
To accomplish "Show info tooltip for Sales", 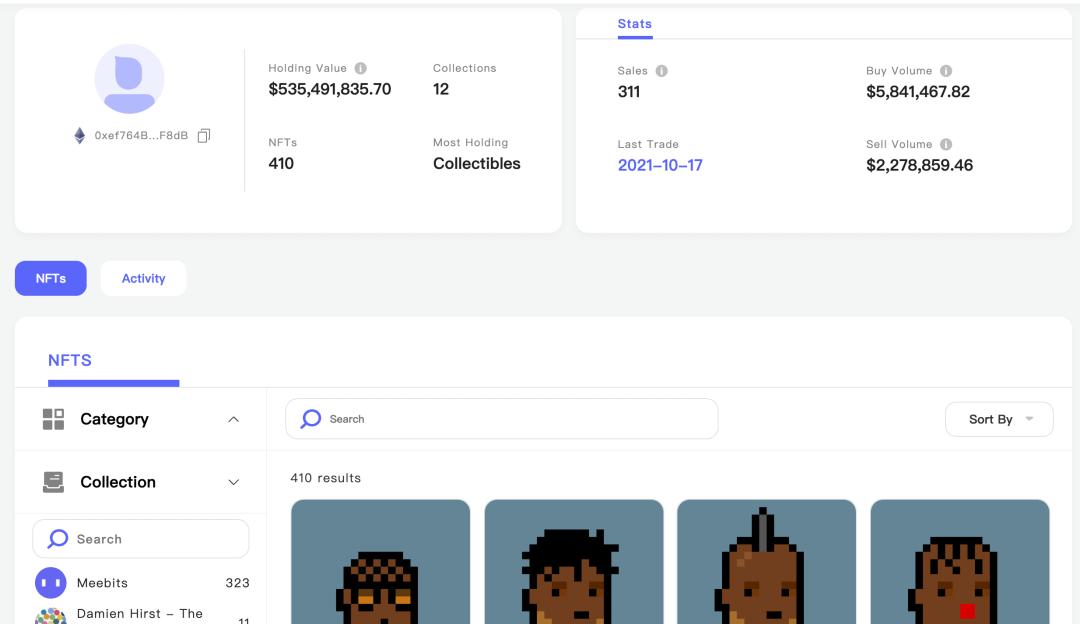I will coord(661,71).
